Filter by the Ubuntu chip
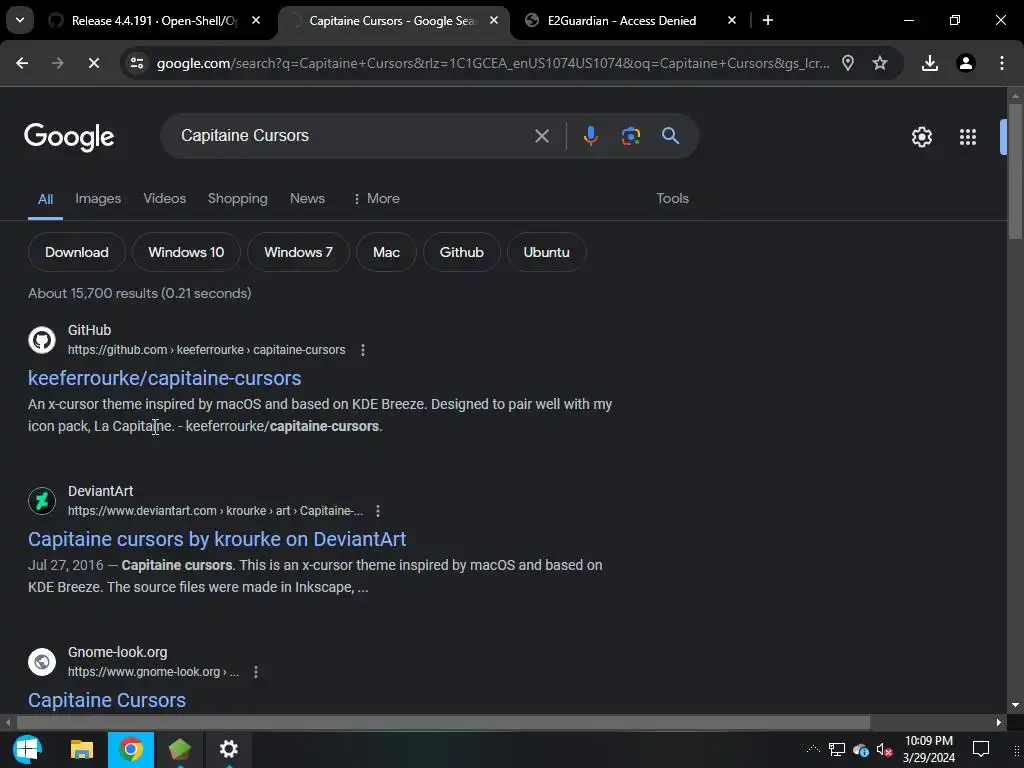The height and width of the screenshot is (768, 1024). tap(546, 252)
